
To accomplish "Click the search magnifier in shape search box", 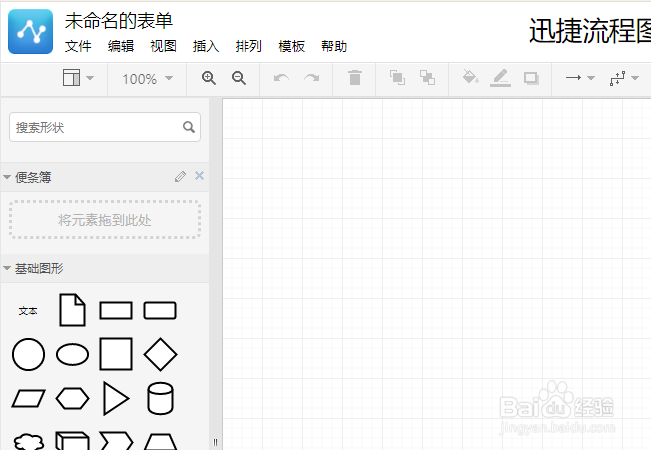I will [x=189, y=127].
